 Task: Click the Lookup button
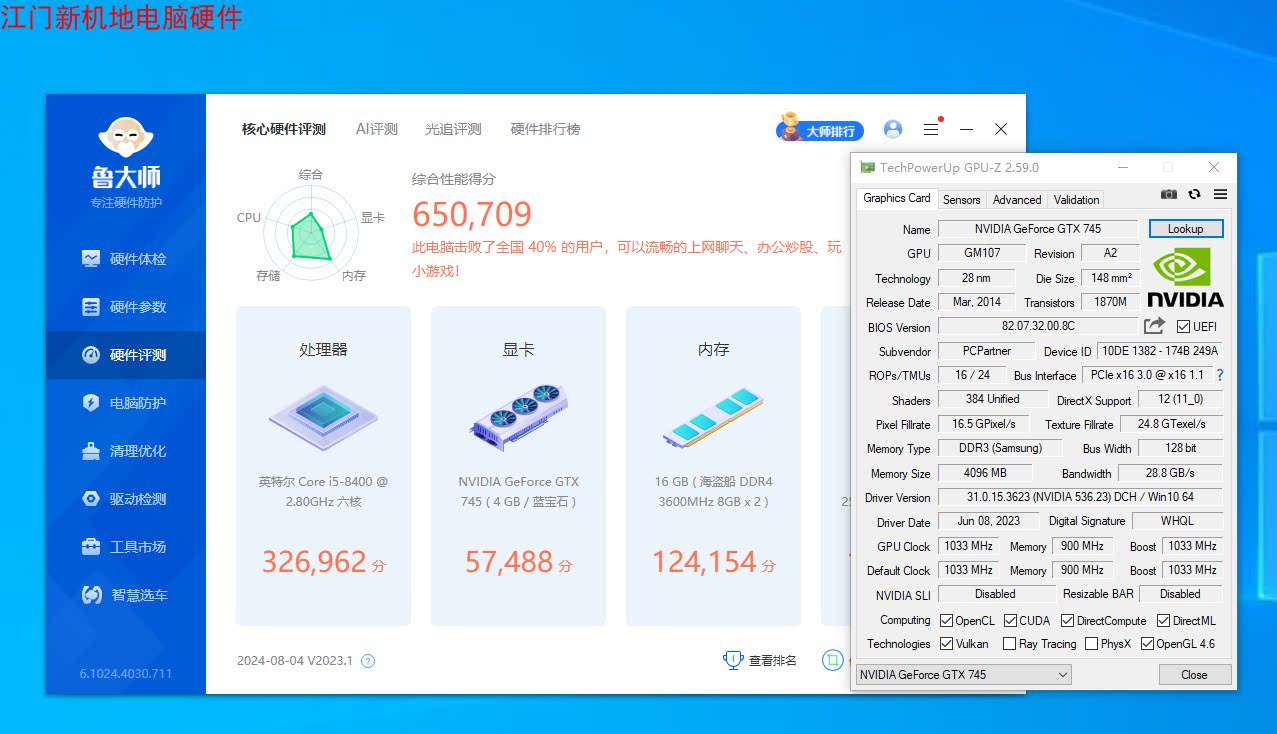(x=1185, y=229)
